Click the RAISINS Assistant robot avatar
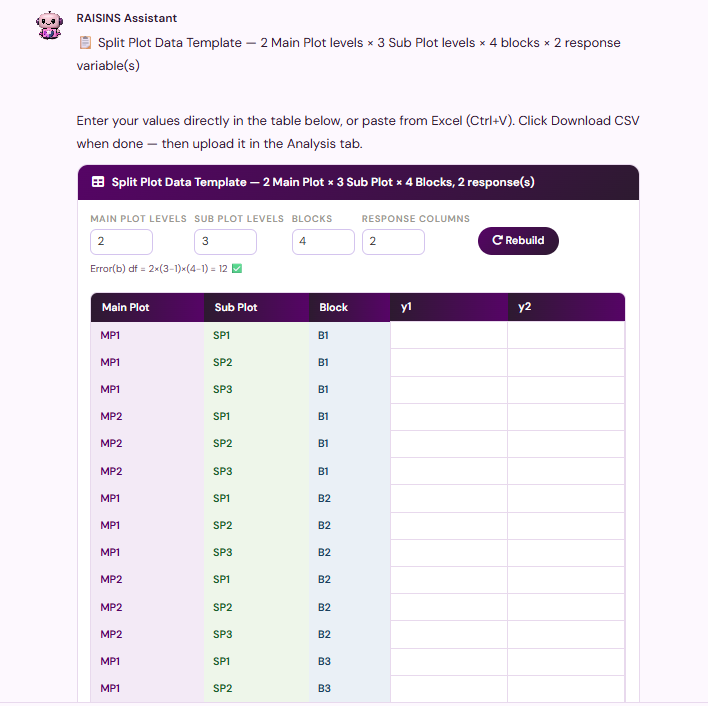Image resolution: width=708 pixels, height=706 pixels. tap(49, 26)
